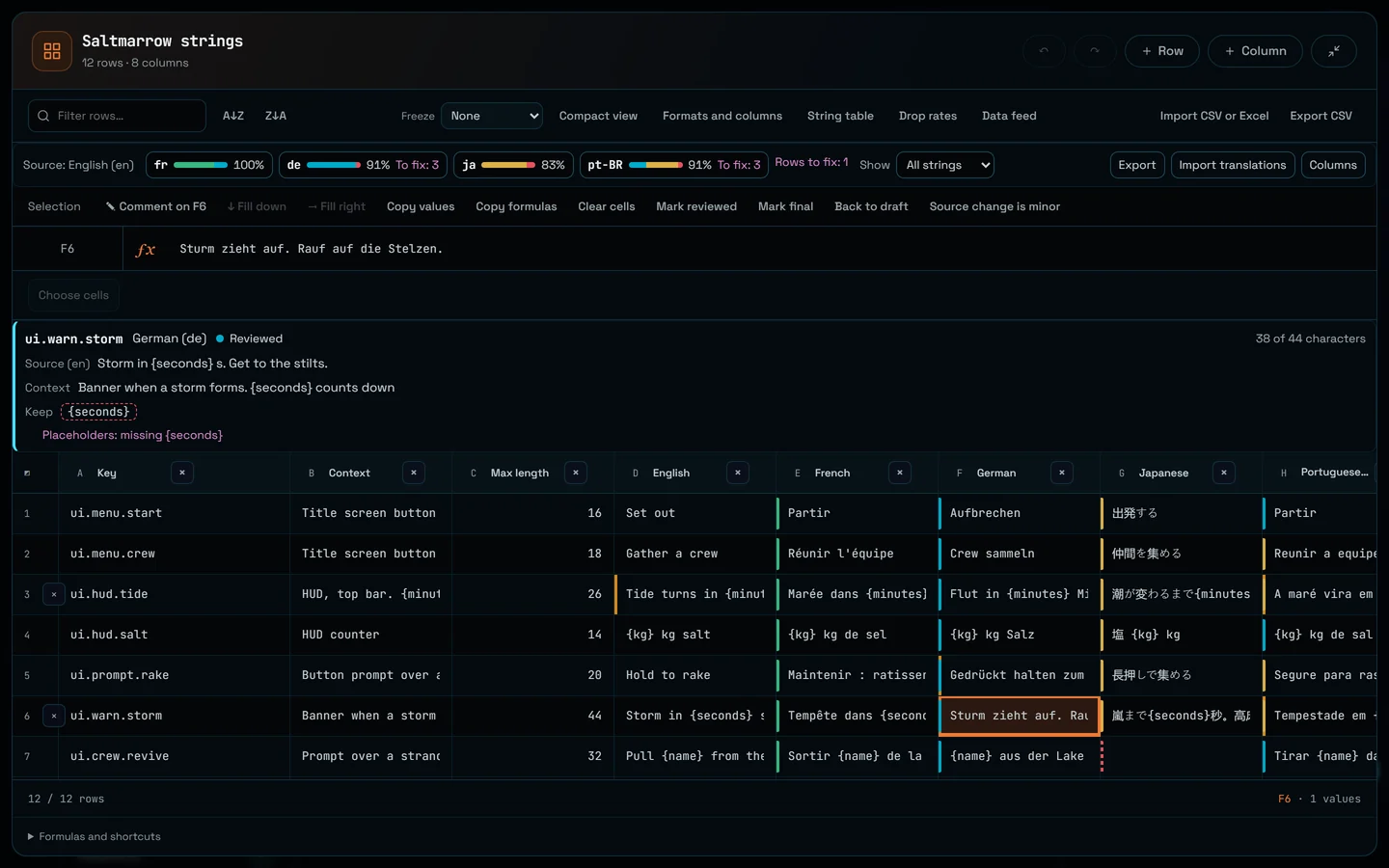The image size is (1389, 868).
Task: Redo the last undone change
Action: click(x=1095, y=51)
